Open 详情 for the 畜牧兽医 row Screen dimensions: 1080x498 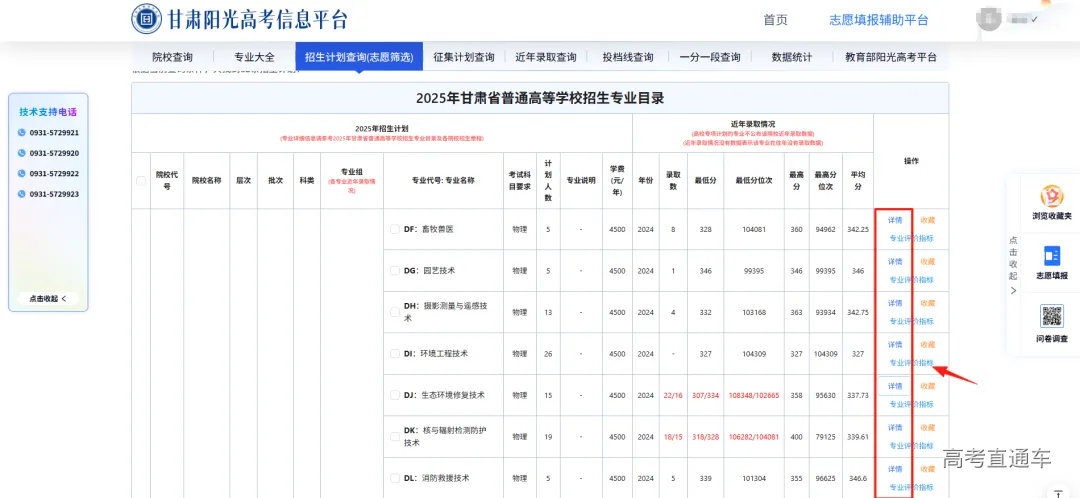coord(895,220)
